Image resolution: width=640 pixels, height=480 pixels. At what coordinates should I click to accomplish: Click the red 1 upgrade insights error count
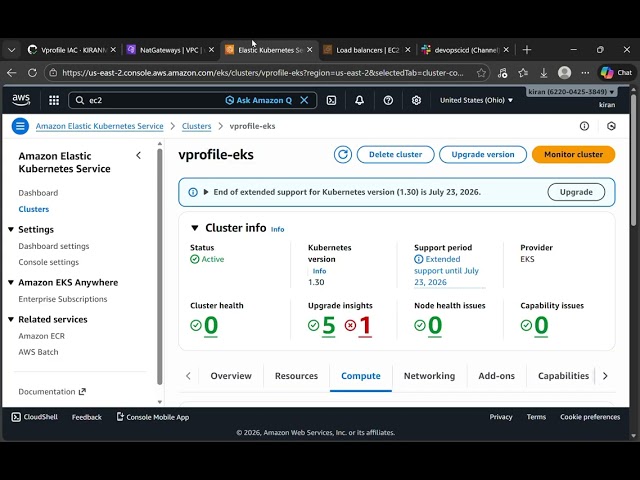[x=365, y=325]
